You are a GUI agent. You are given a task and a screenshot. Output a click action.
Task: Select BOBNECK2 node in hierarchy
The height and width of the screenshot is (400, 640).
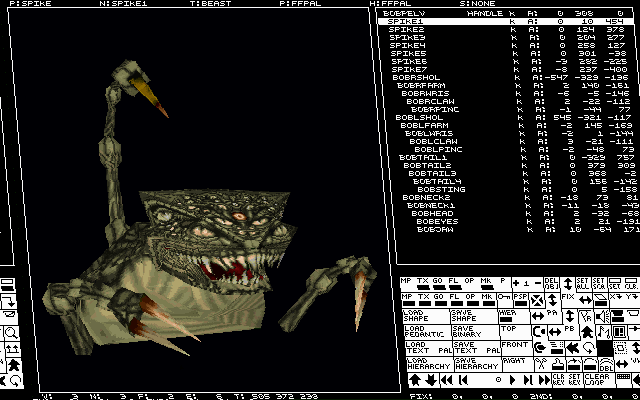[x=424, y=197]
